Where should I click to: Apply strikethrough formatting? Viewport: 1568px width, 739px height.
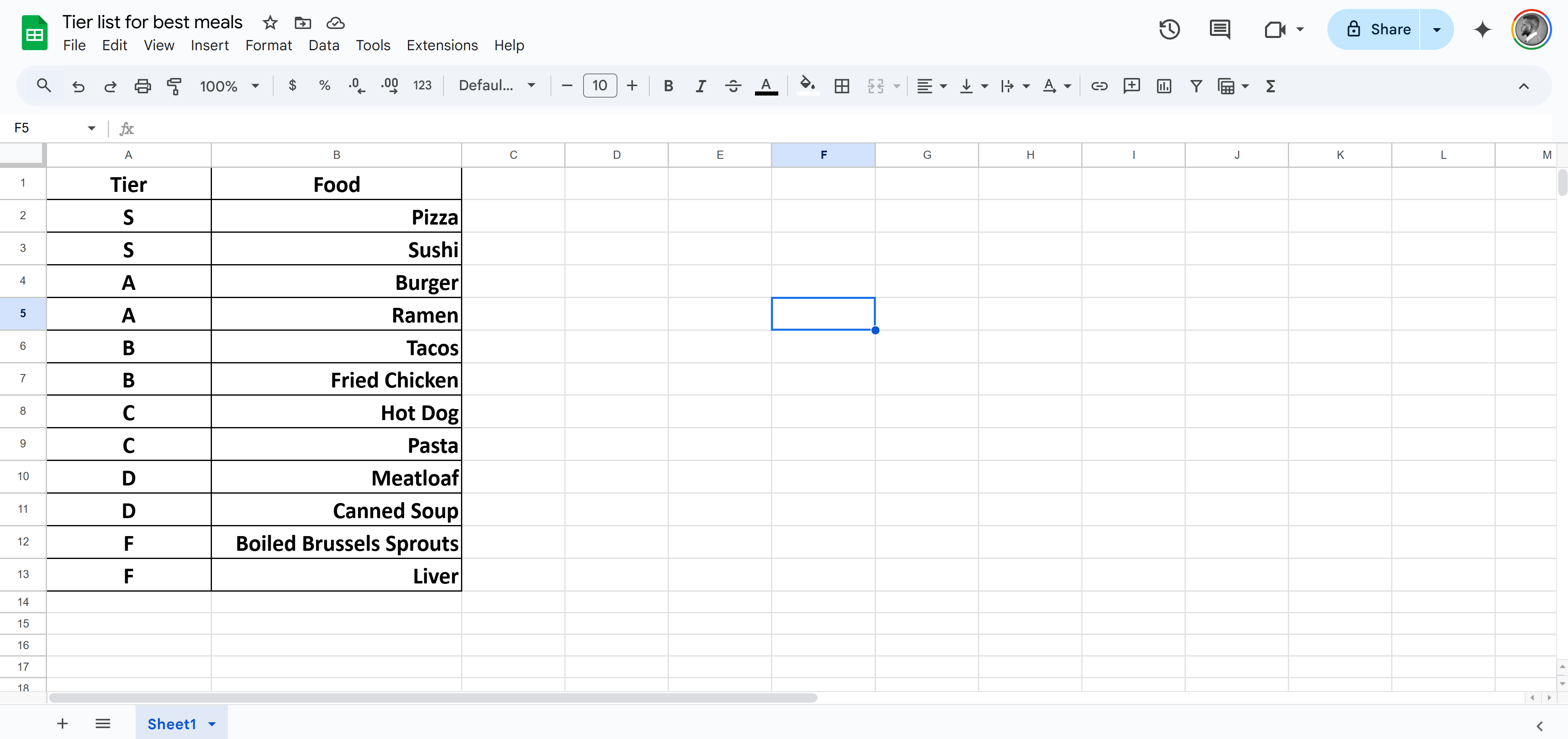[x=733, y=86]
